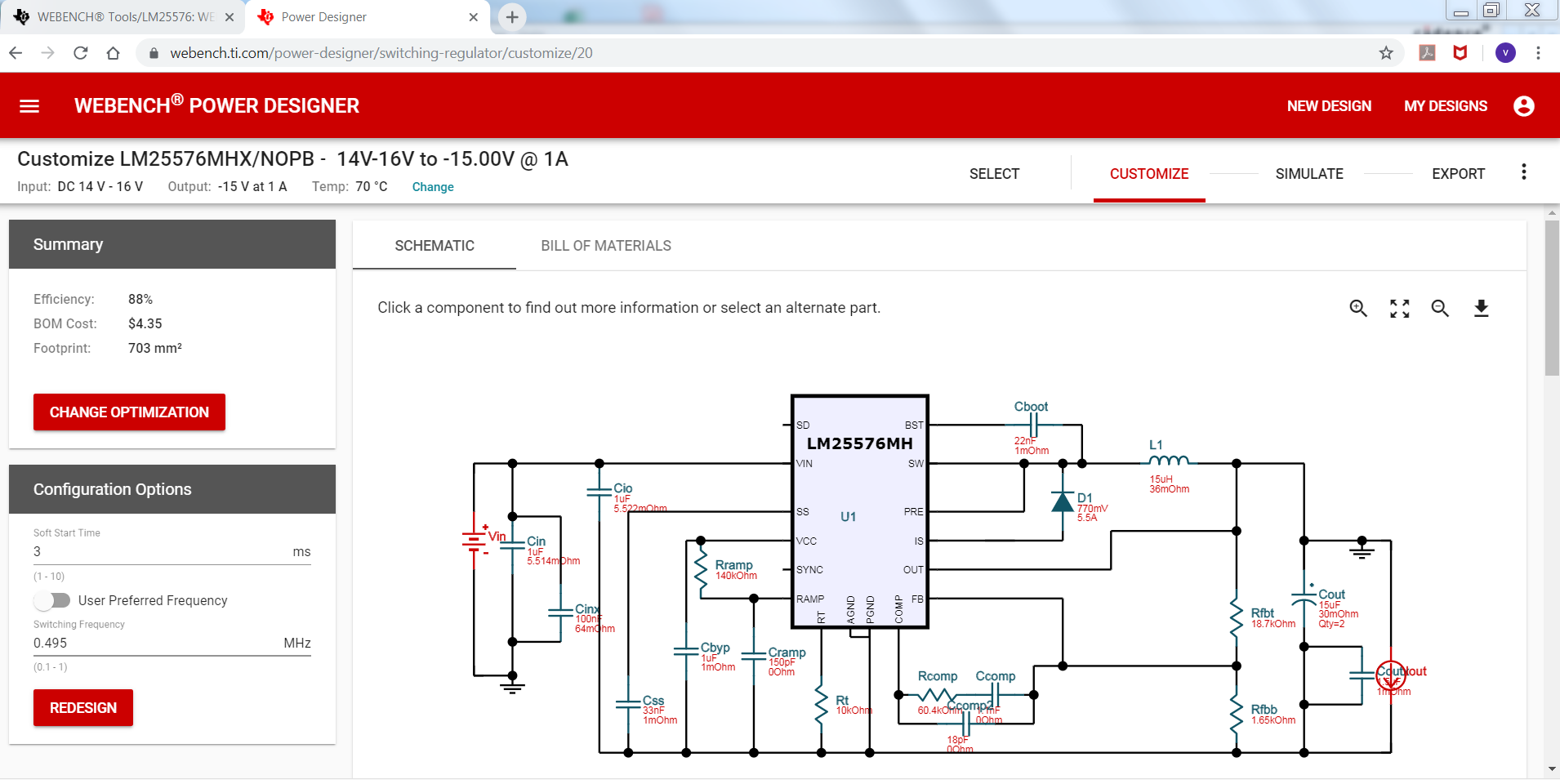
Task: Click the REDESIGN button
Action: coord(83,708)
